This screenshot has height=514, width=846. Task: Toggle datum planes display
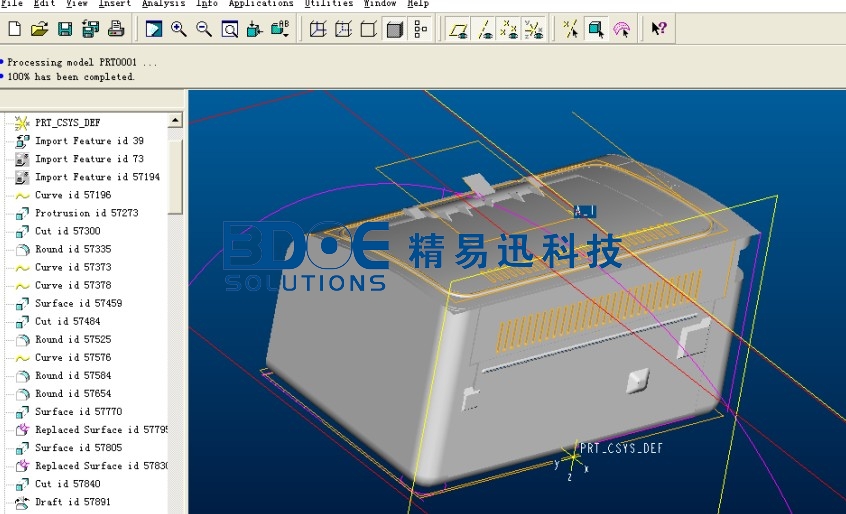tap(459, 29)
